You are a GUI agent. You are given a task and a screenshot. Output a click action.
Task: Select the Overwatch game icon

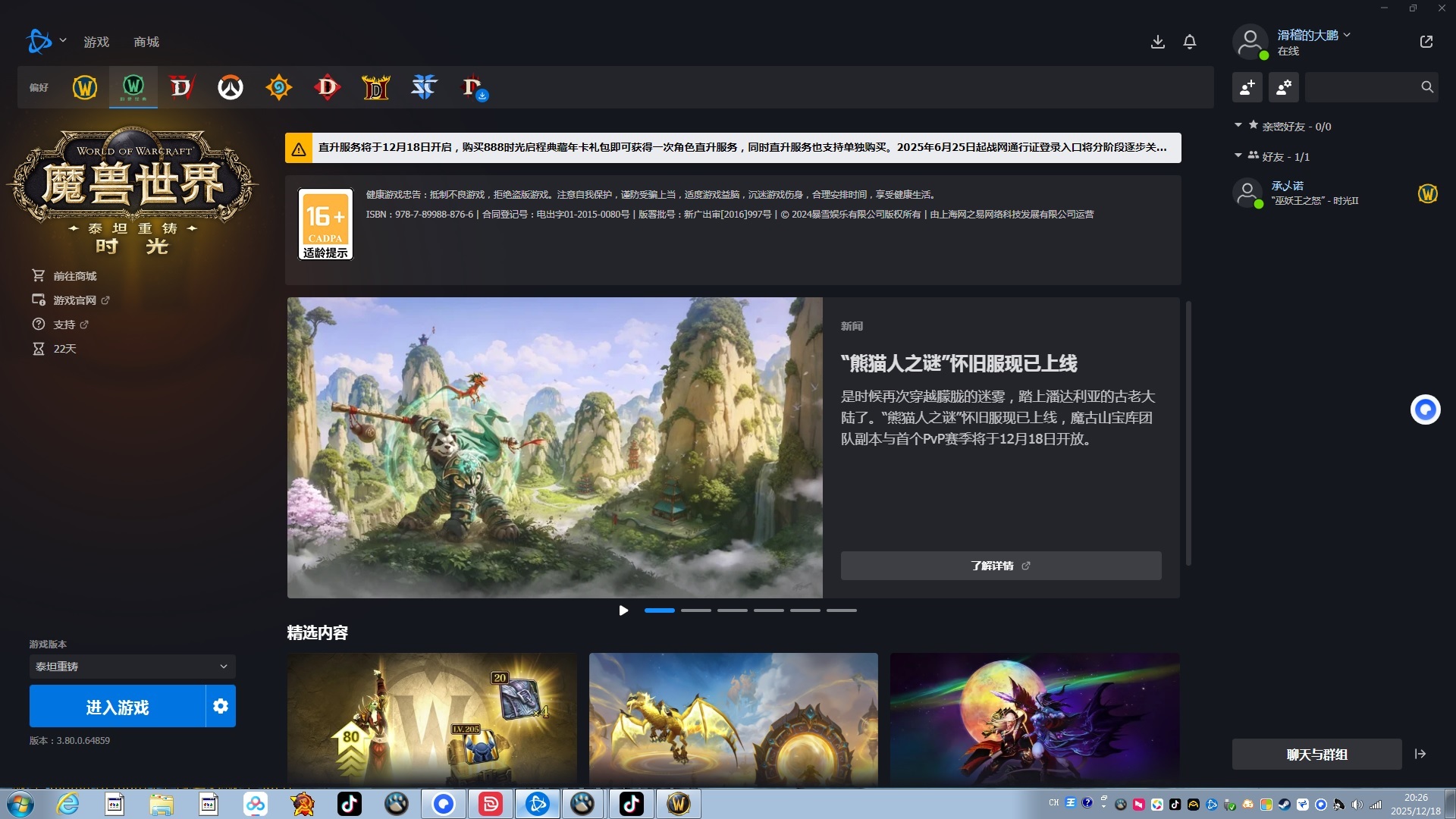pos(231,87)
